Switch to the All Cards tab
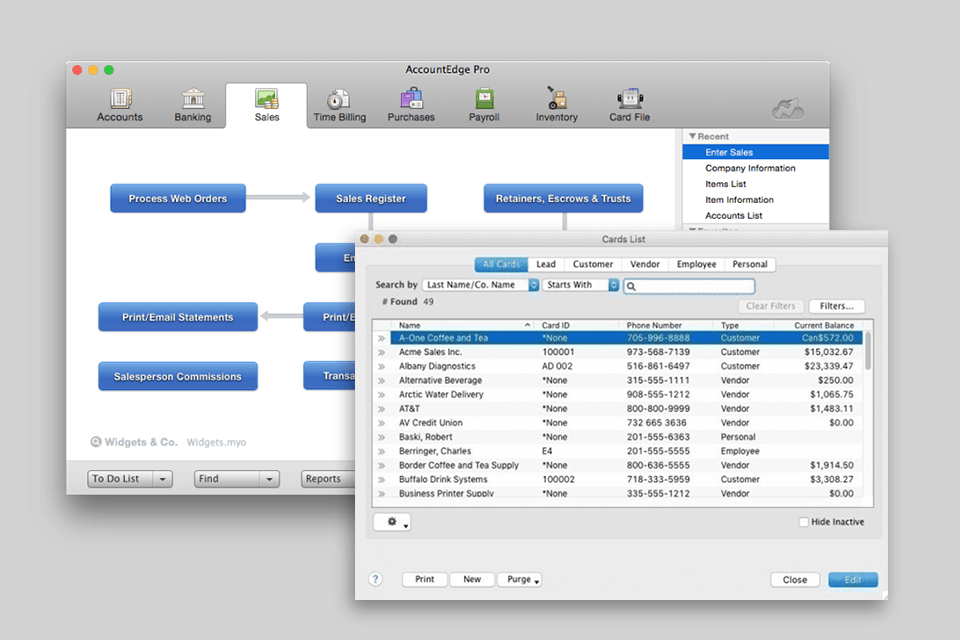960x640 pixels. (501, 264)
